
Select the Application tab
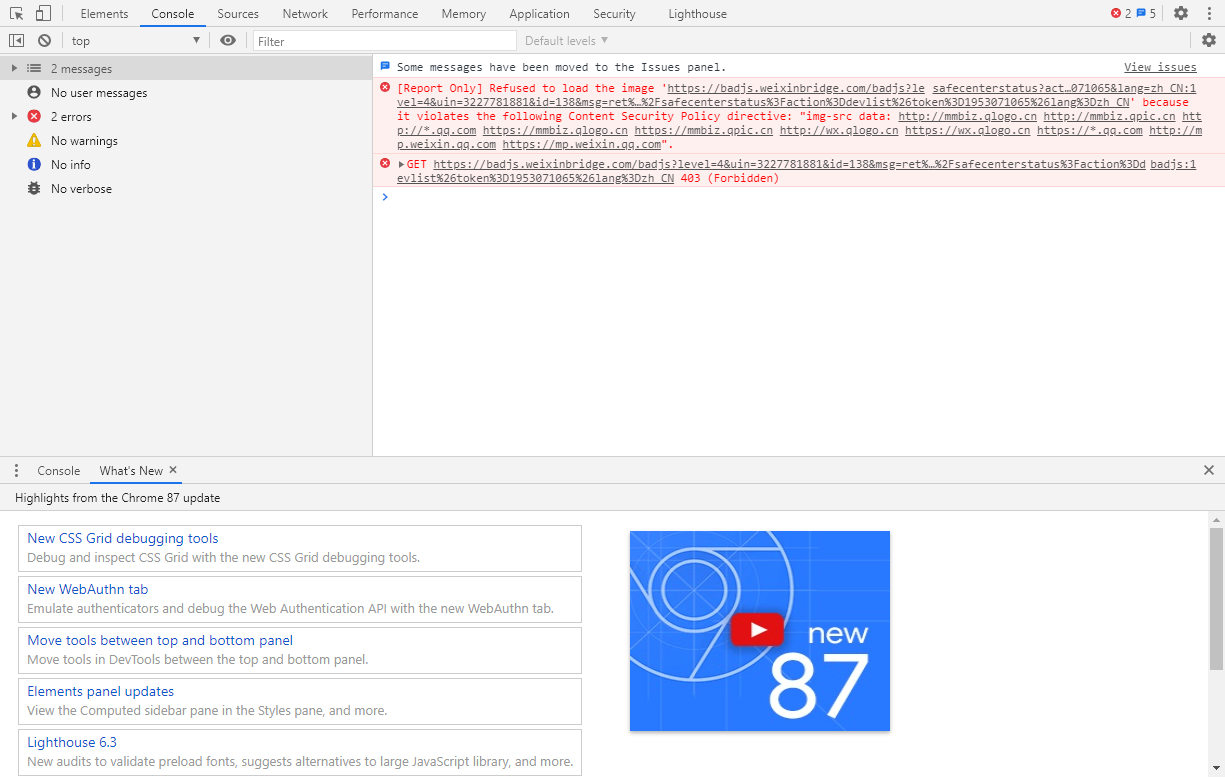click(539, 14)
